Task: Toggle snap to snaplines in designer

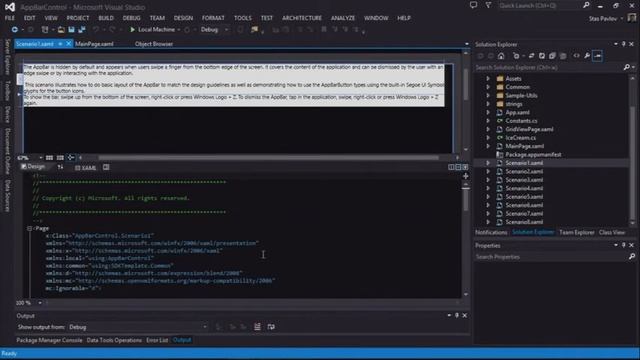Action: pos(71,158)
